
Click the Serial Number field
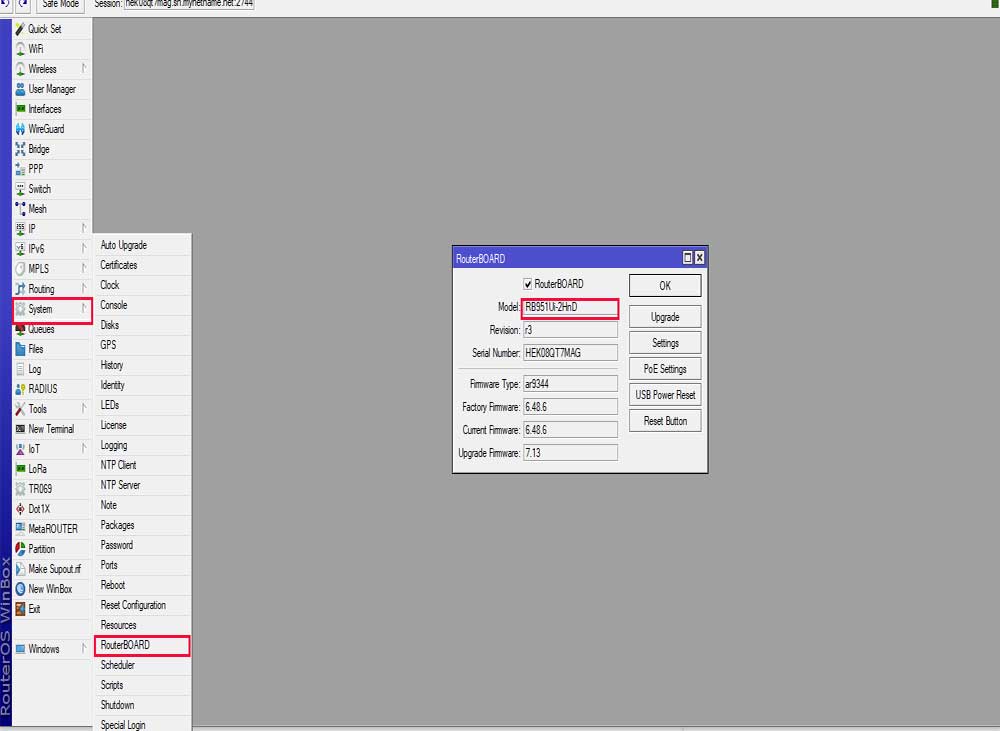570,353
